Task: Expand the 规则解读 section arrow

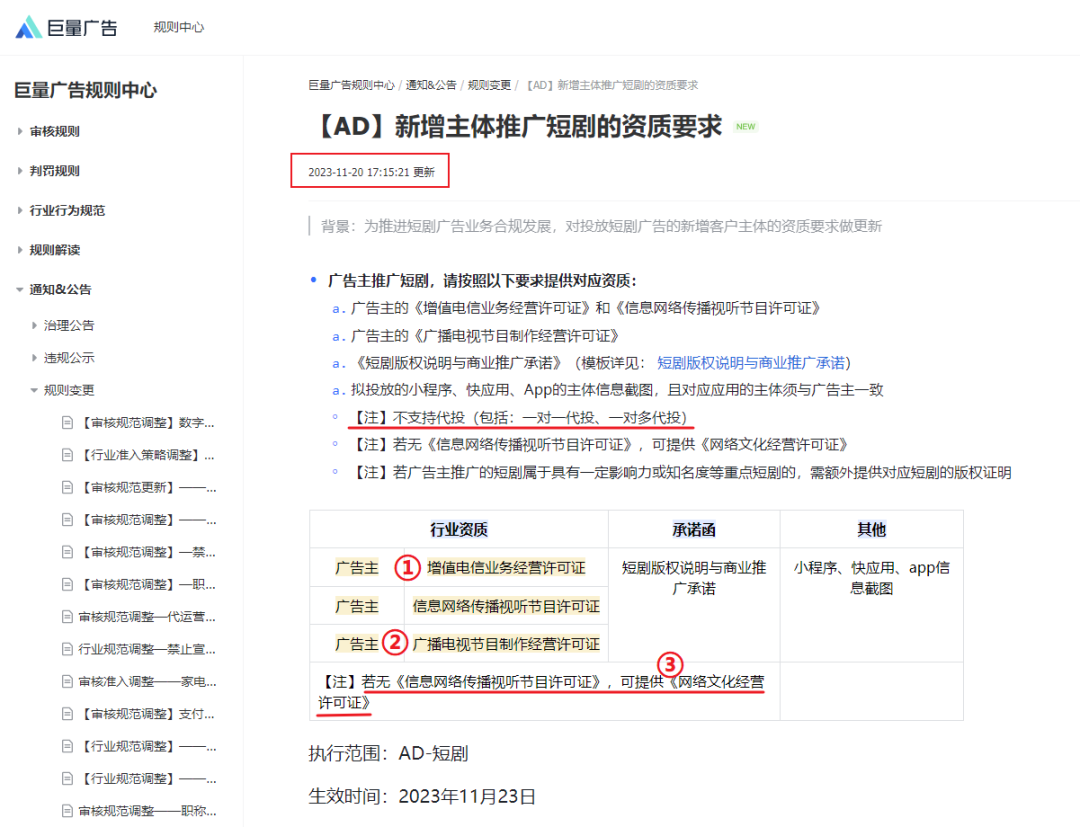Action: [20, 250]
